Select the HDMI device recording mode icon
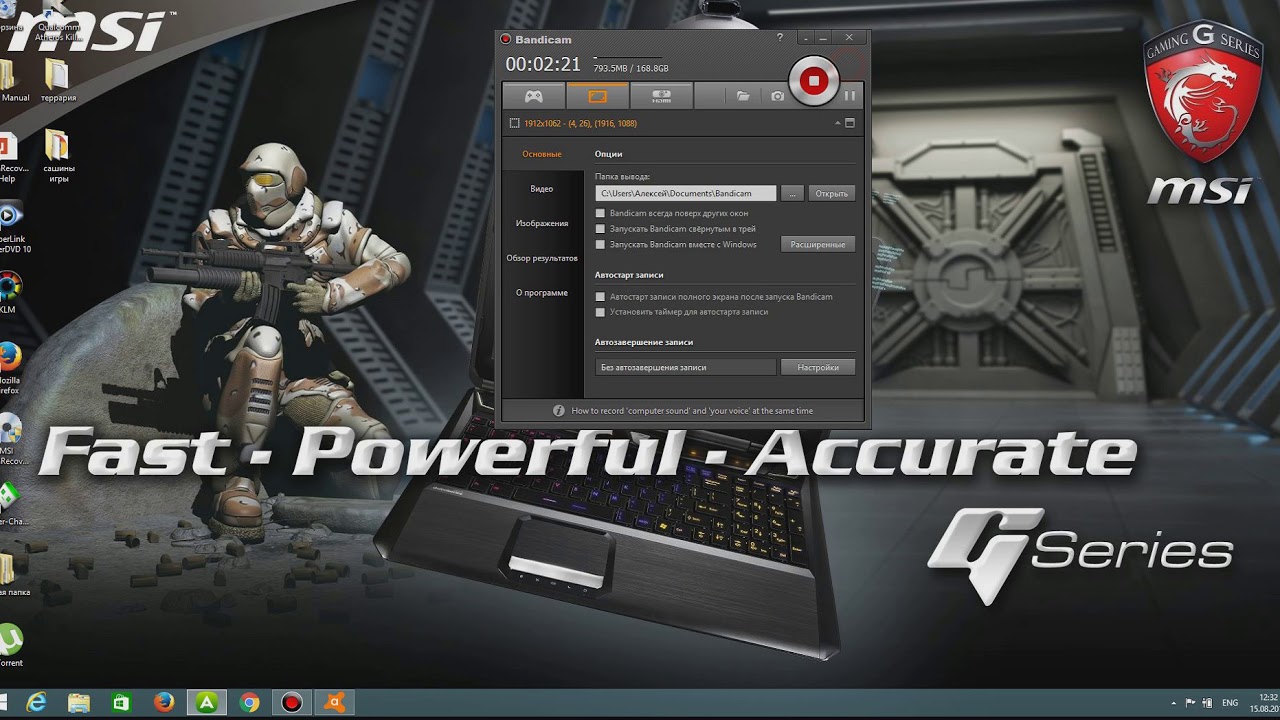 (x=661, y=96)
